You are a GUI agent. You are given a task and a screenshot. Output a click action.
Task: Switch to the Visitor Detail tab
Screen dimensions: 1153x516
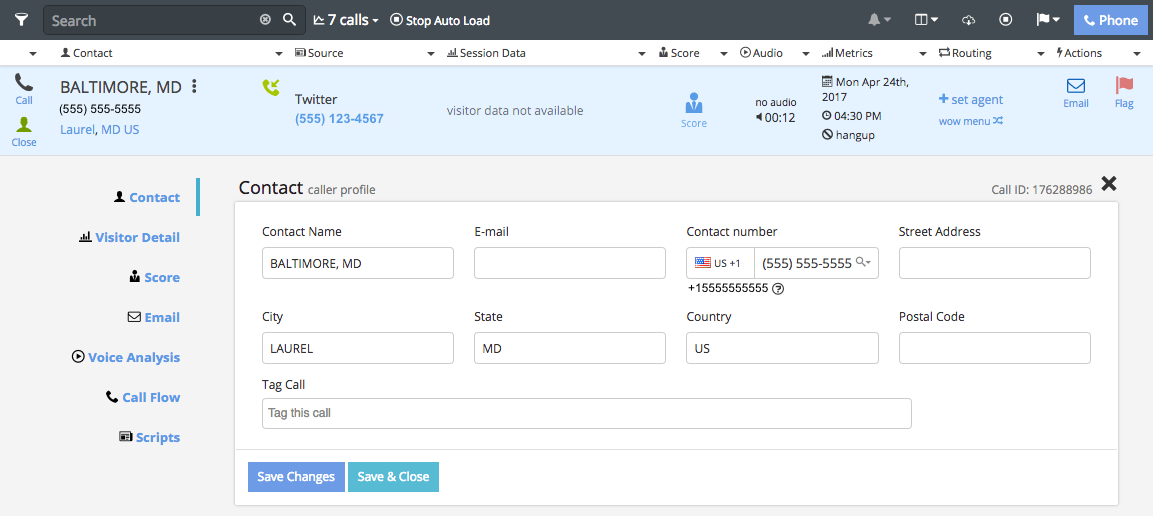[137, 237]
